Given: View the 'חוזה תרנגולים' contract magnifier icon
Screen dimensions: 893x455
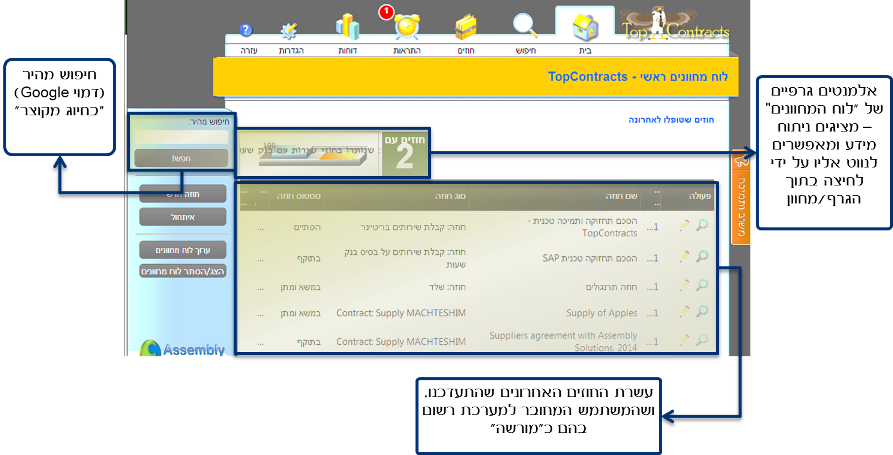Looking at the screenshot, I should (702, 285).
